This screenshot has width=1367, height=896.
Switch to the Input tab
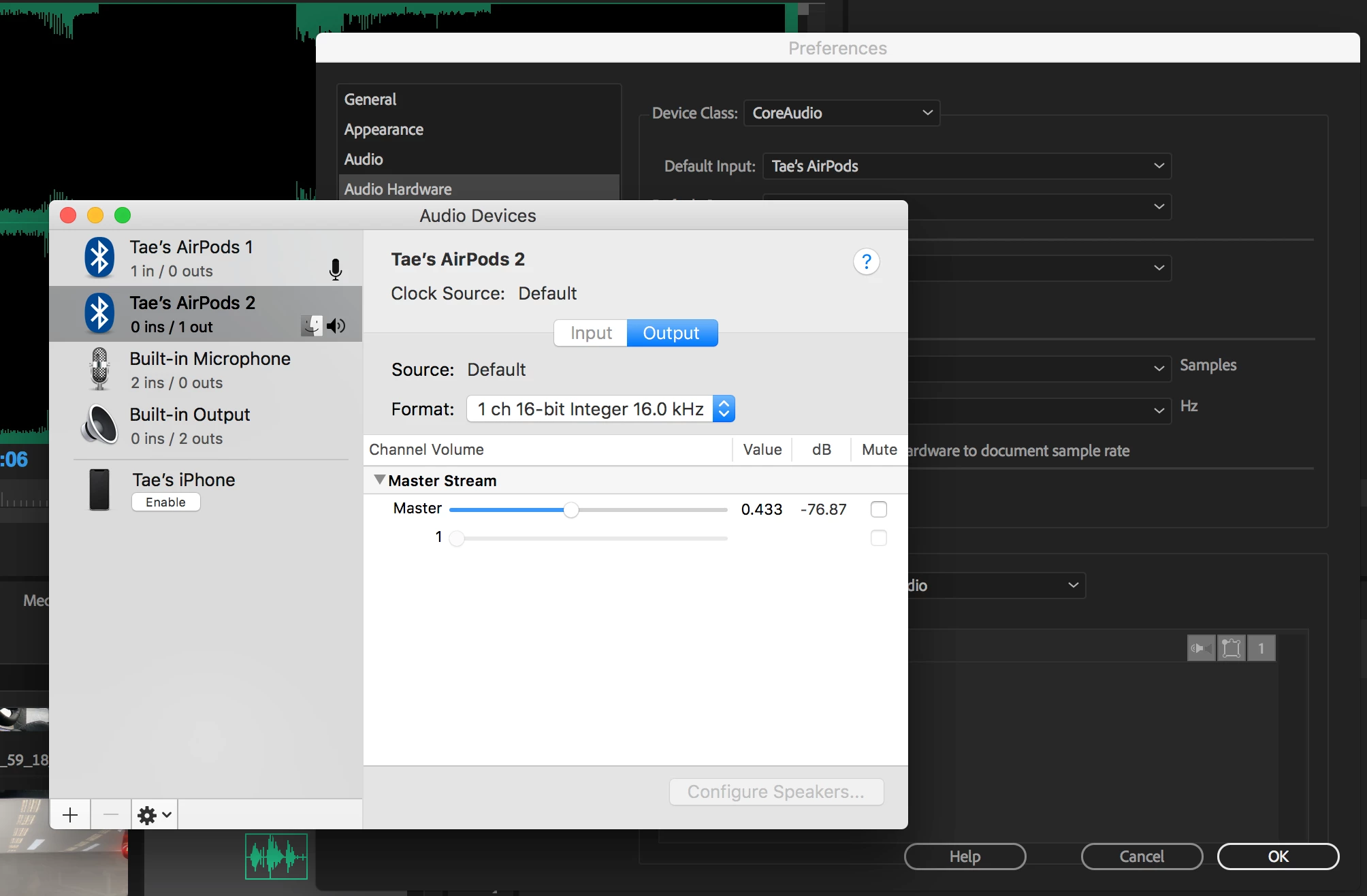(591, 333)
